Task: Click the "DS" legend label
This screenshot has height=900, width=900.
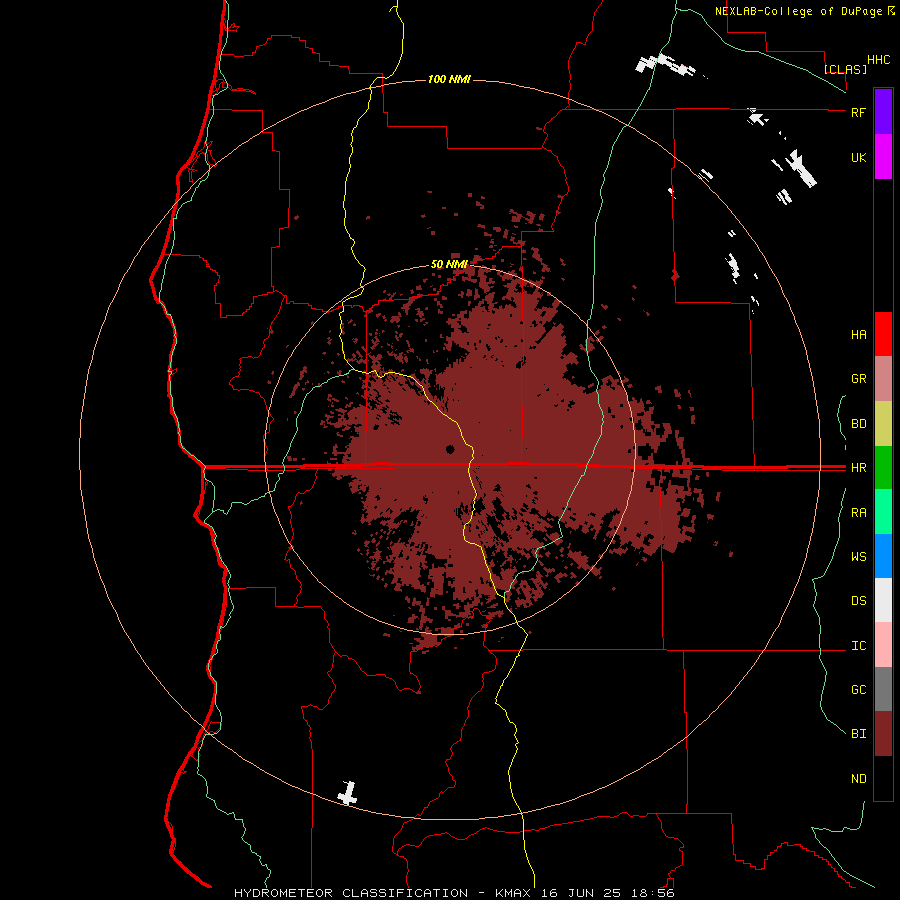Action: tap(858, 601)
